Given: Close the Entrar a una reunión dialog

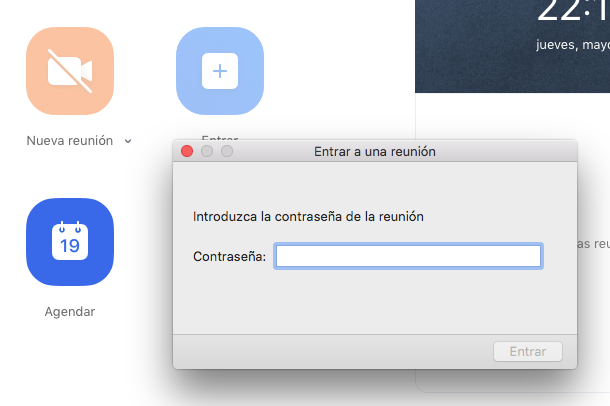Looking at the screenshot, I should tap(186, 152).
